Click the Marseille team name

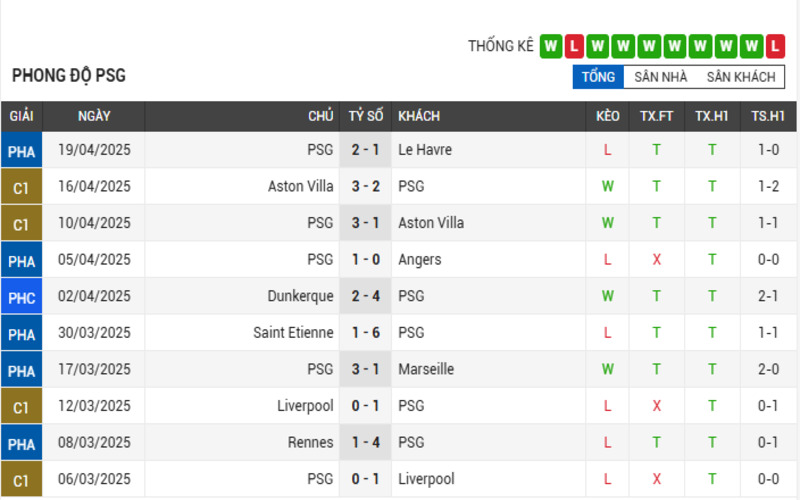(x=426, y=369)
